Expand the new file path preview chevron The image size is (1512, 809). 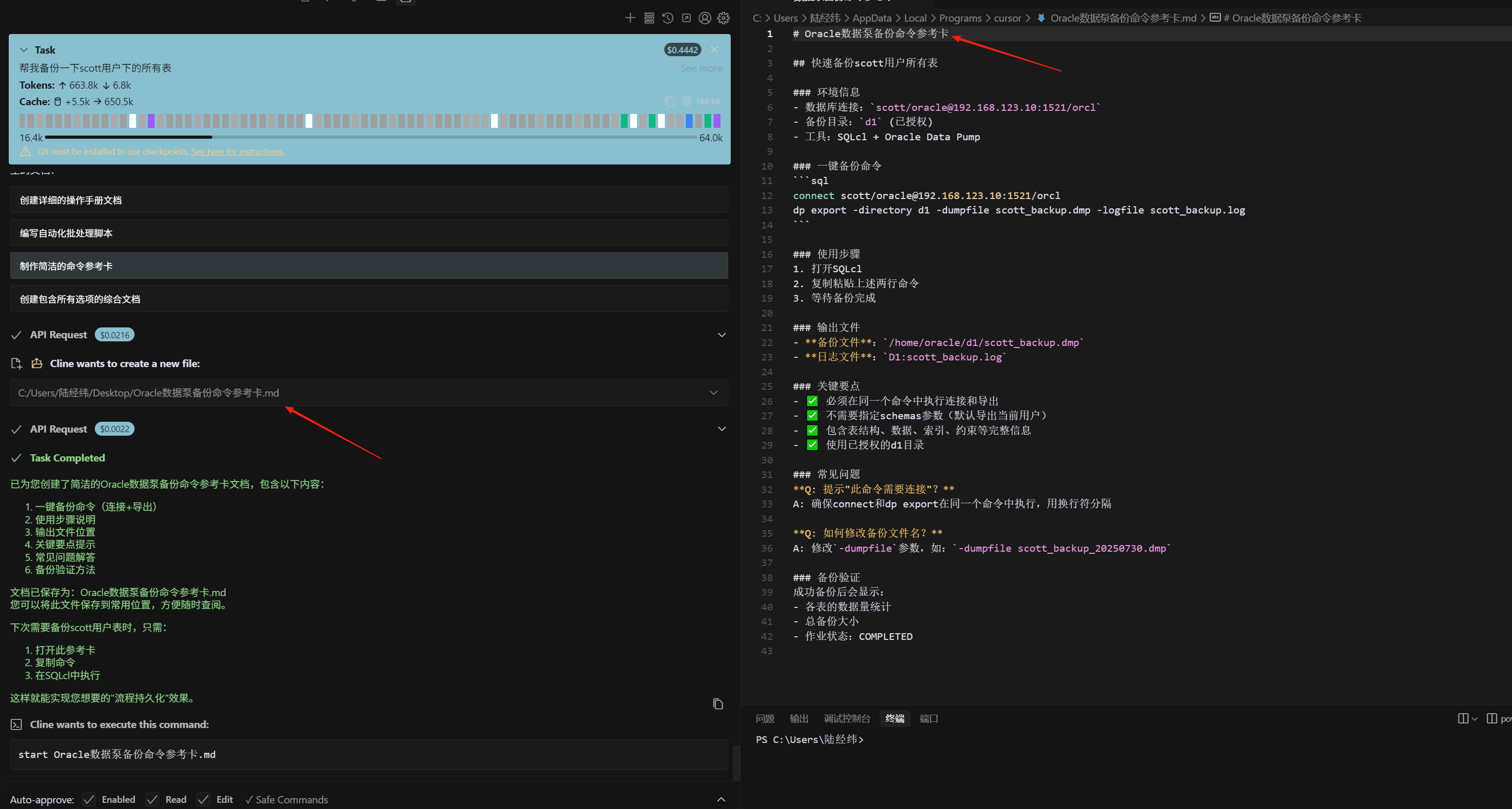click(x=714, y=393)
